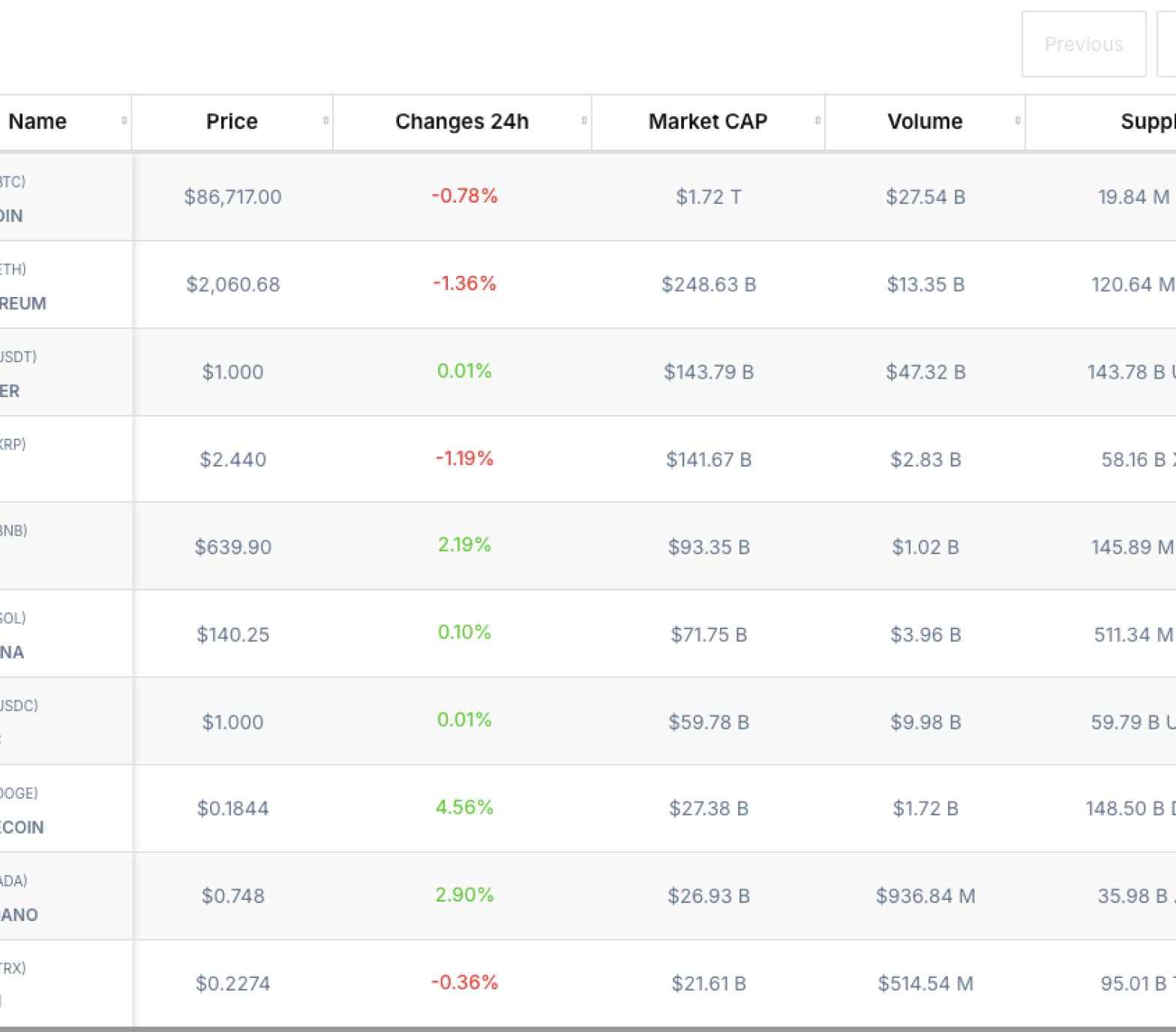Select the $2.83 B volume cell
The image size is (1176, 1032).
(925, 460)
